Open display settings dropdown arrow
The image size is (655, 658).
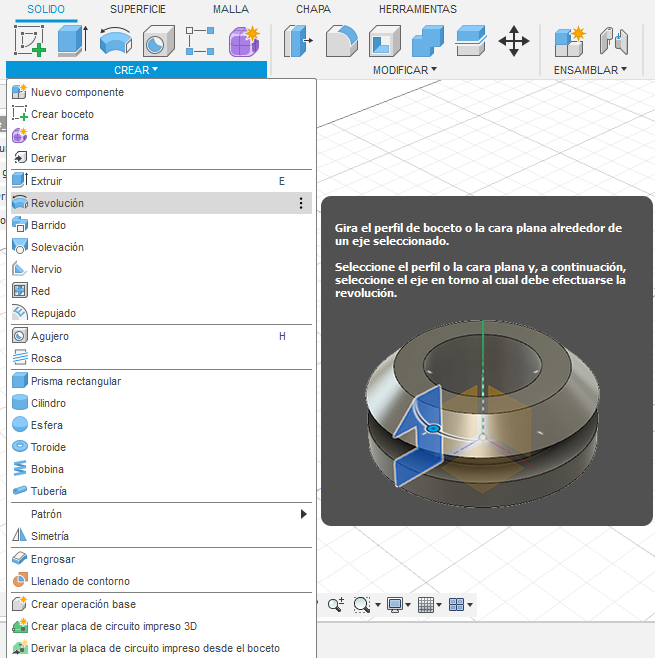[408, 605]
